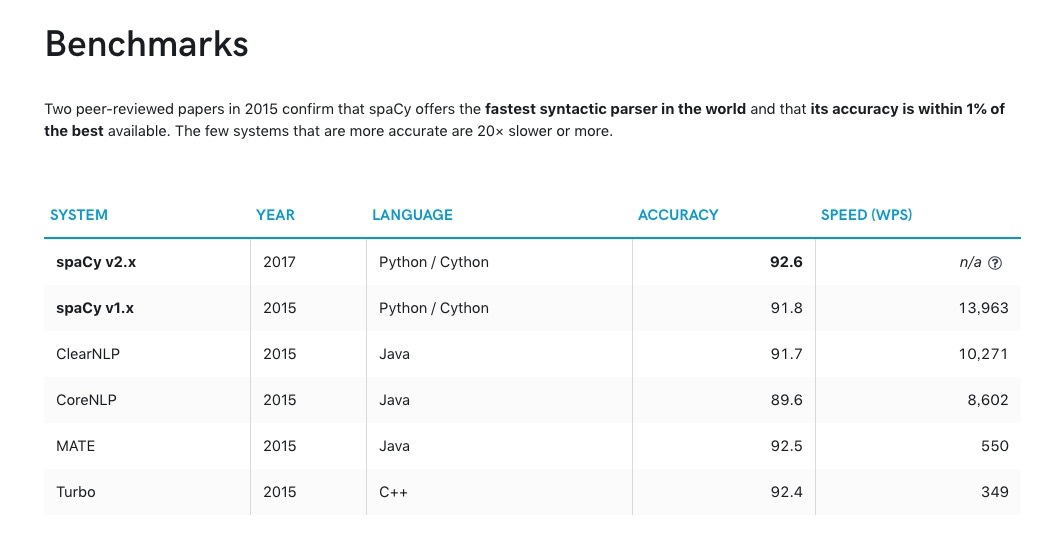Click the bold 92.6 accuracy value

pyautogui.click(x=786, y=262)
